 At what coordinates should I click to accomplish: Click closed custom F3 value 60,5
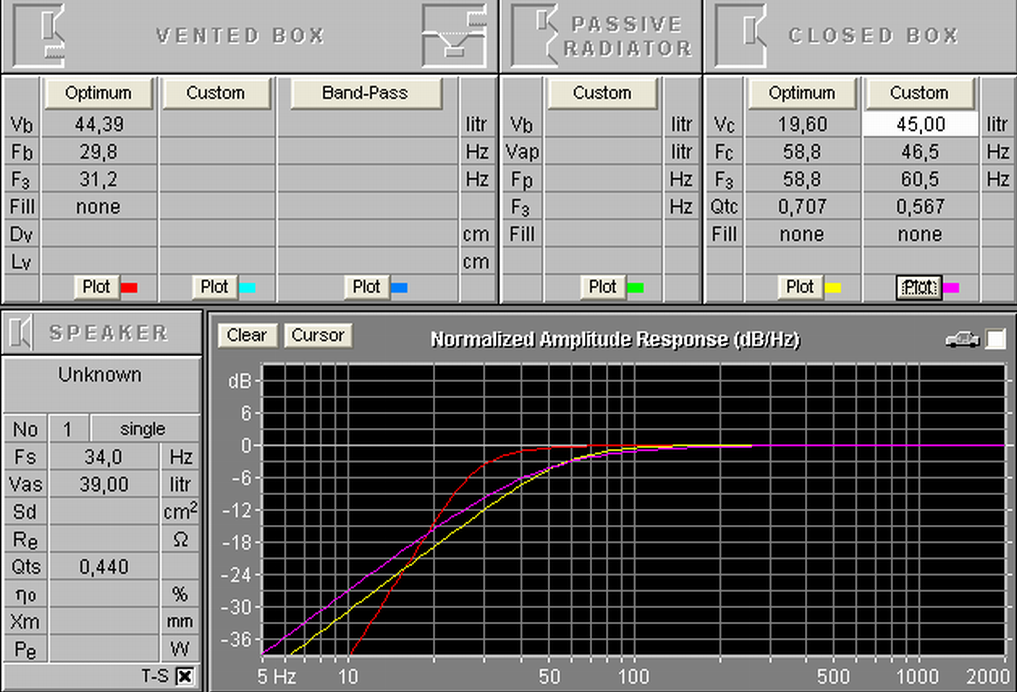[920, 179]
